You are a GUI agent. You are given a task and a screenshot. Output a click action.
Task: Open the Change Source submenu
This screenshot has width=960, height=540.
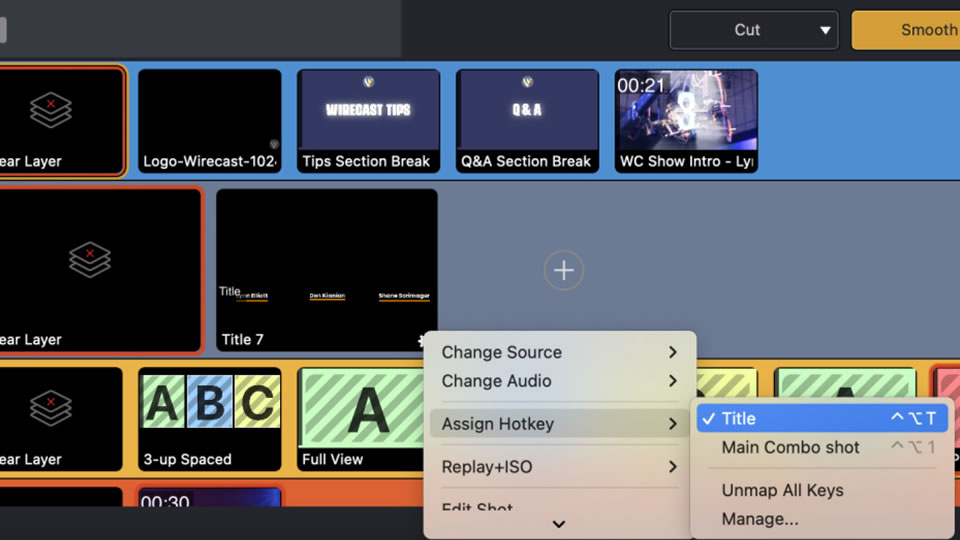(560, 352)
